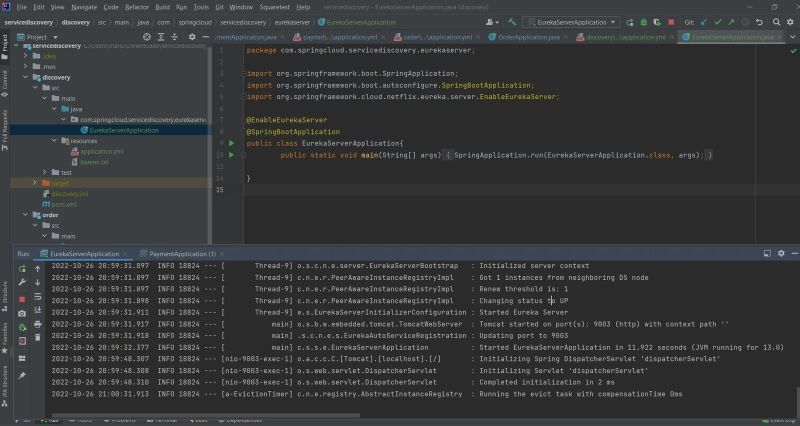This screenshot has width=800, height=426.
Task: Open IDE settings gear in top toolbar
Action: (x=790, y=22)
